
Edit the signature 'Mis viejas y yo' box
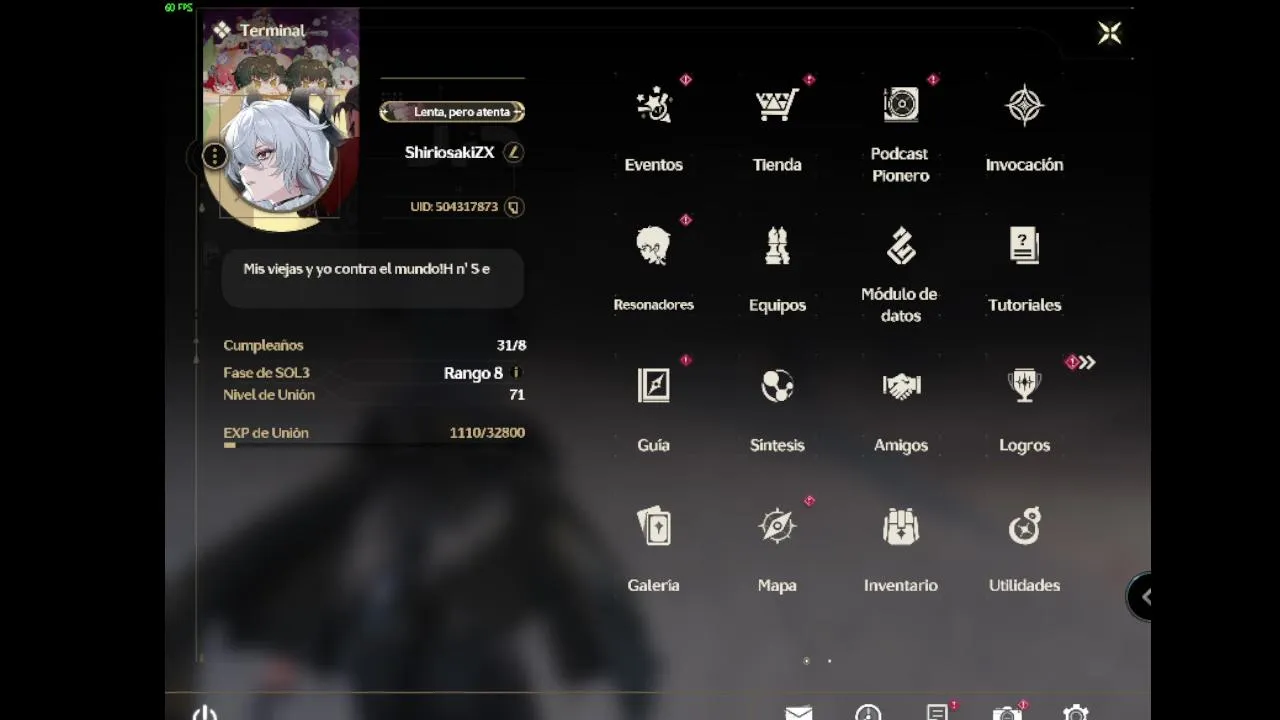pos(372,278)
